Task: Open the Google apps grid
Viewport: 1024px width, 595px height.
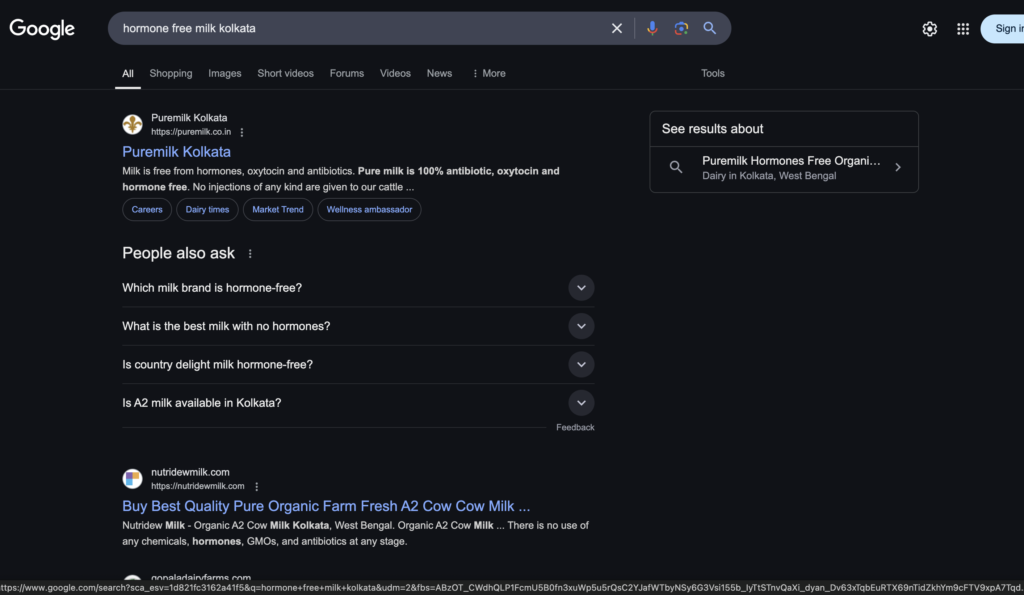Action: (963, 29)
